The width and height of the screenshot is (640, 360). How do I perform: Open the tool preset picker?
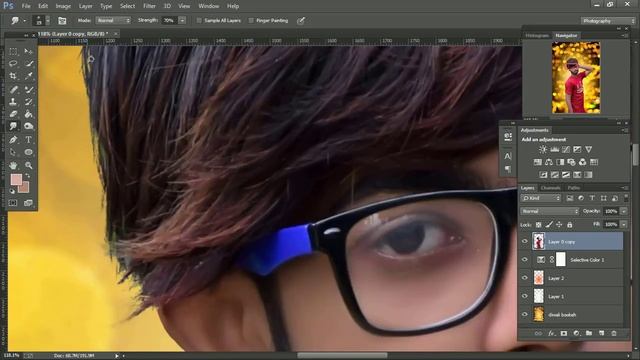pyautogui.click(x=18, y=20)
